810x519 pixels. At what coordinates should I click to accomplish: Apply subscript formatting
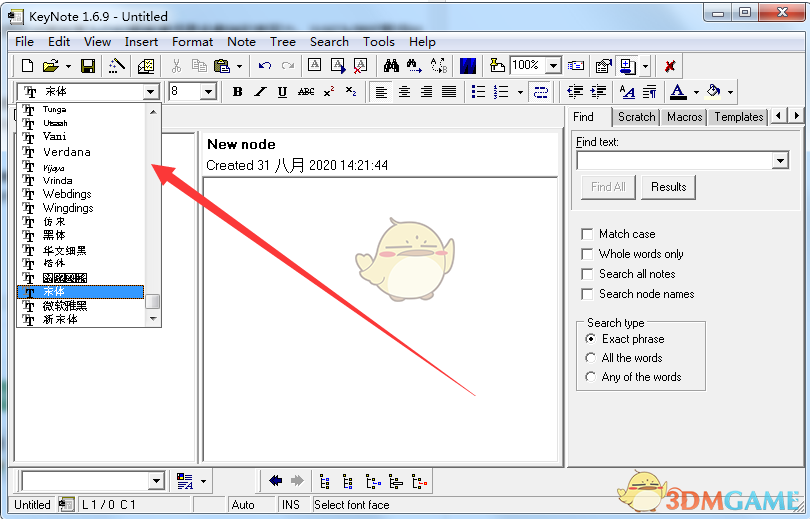click(351, 92)
